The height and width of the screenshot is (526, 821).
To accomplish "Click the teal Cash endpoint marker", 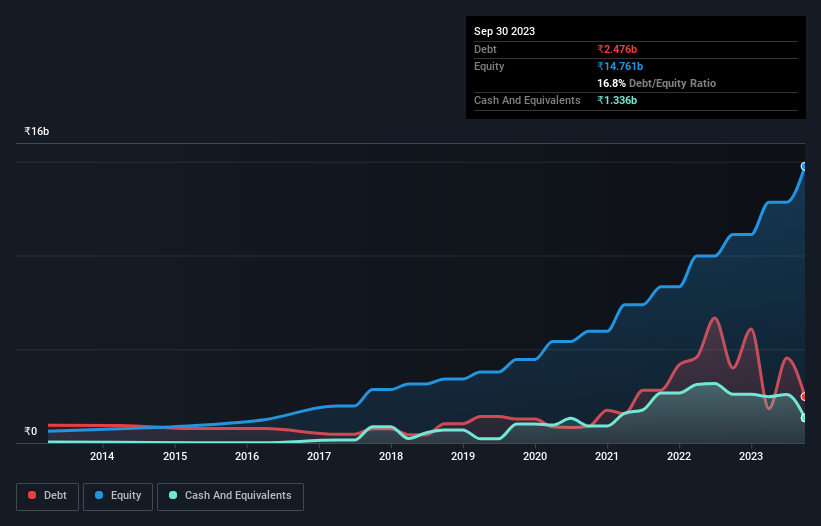I will coord(804,418).
